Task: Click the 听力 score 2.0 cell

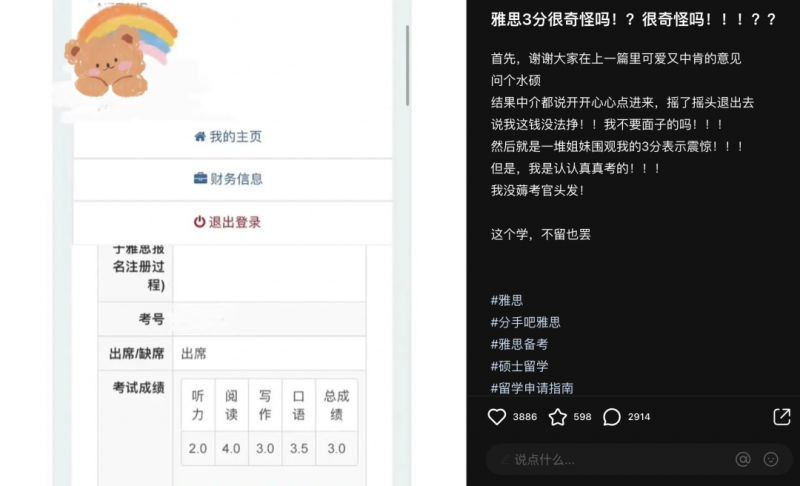Action: [198, 448]
